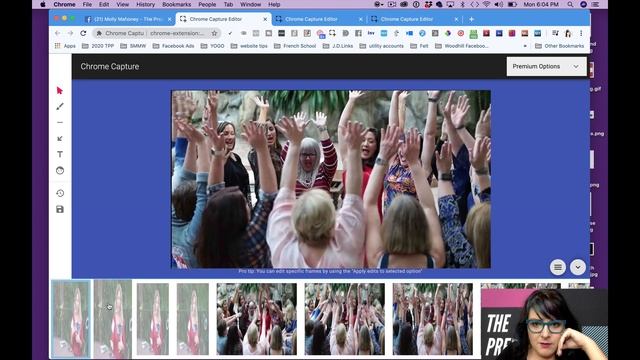Click the main crowd image preview
The image size is (640, 360).
click(x=331, y=179)
